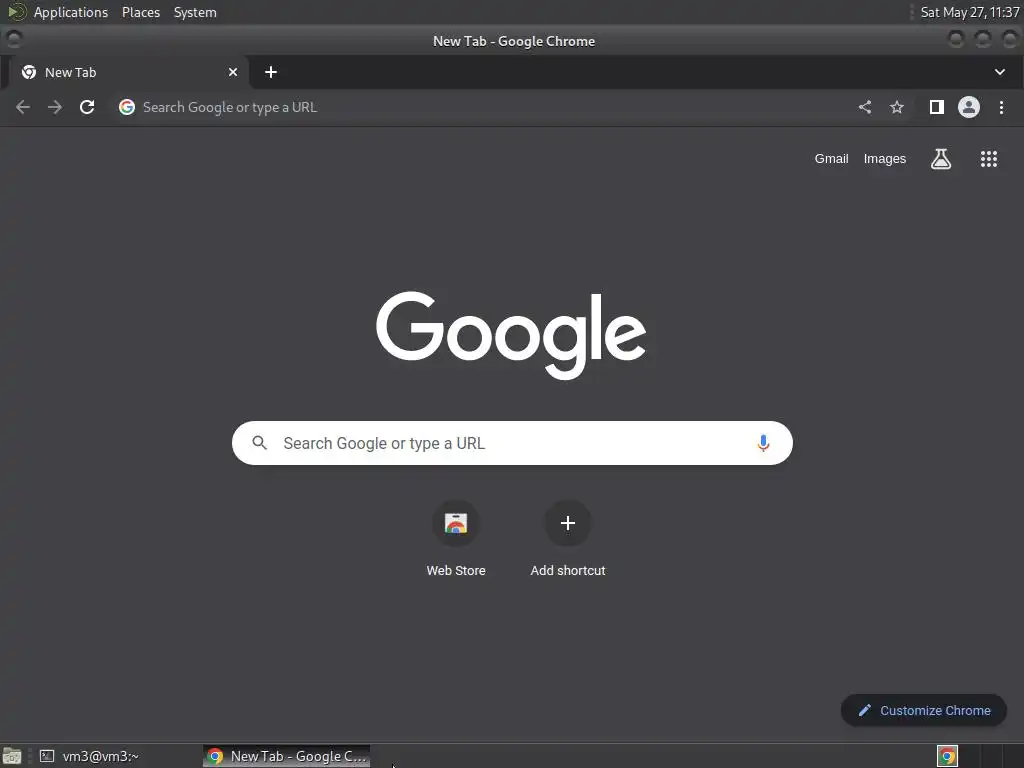Click the clock showing Sat May 27
1024x768 pixels.
[970, 12]
